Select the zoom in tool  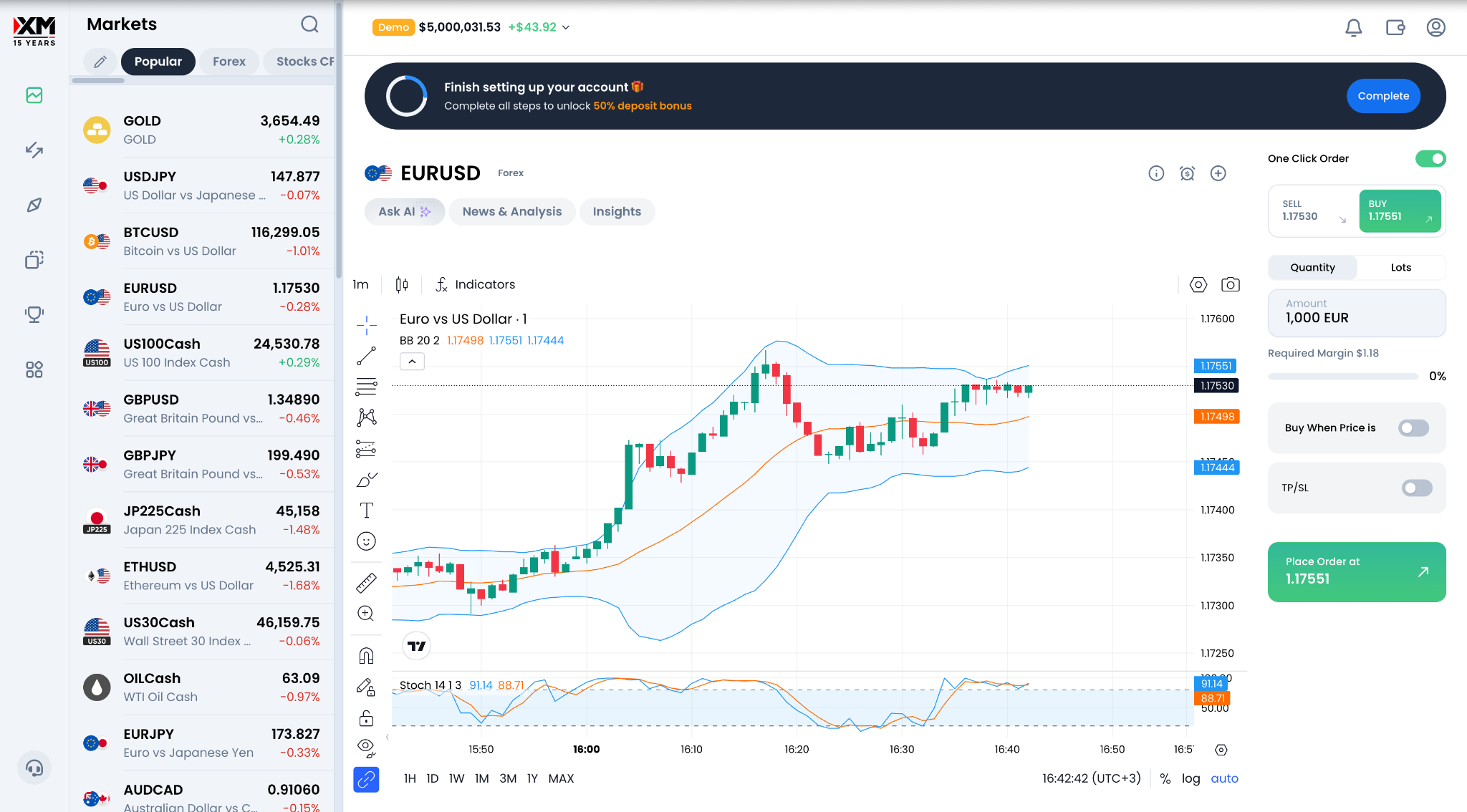(x=366, y=614)
